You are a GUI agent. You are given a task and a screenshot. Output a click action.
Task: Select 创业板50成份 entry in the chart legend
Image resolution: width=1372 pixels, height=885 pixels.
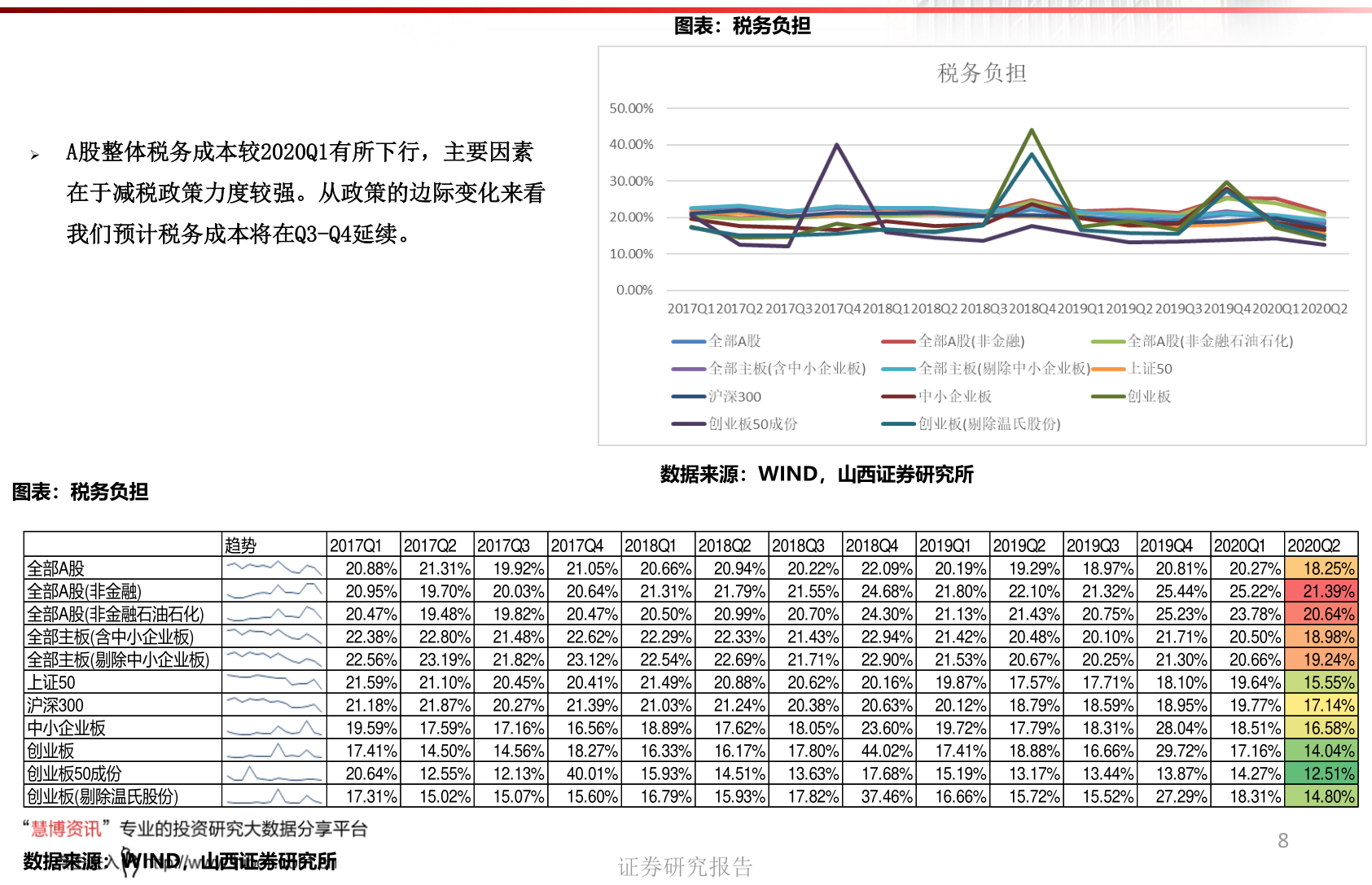click(734, 424)
